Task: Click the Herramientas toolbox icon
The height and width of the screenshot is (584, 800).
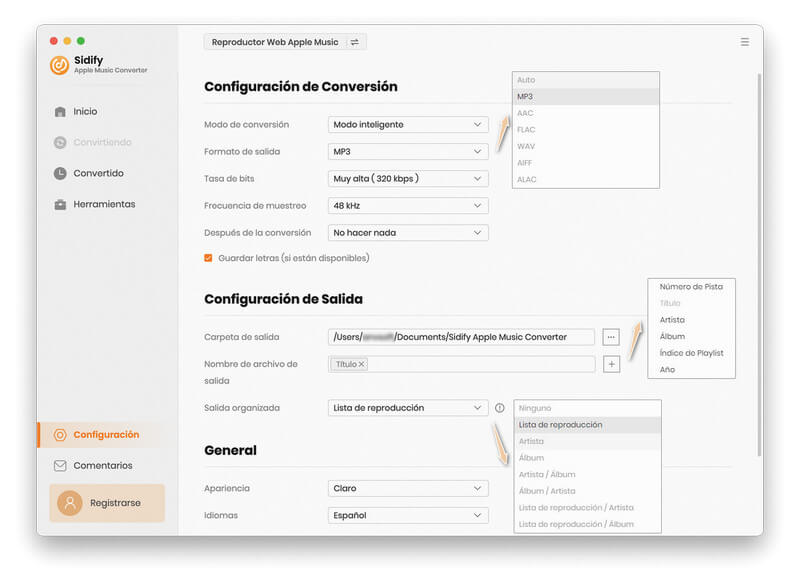Action: [60, 205]
